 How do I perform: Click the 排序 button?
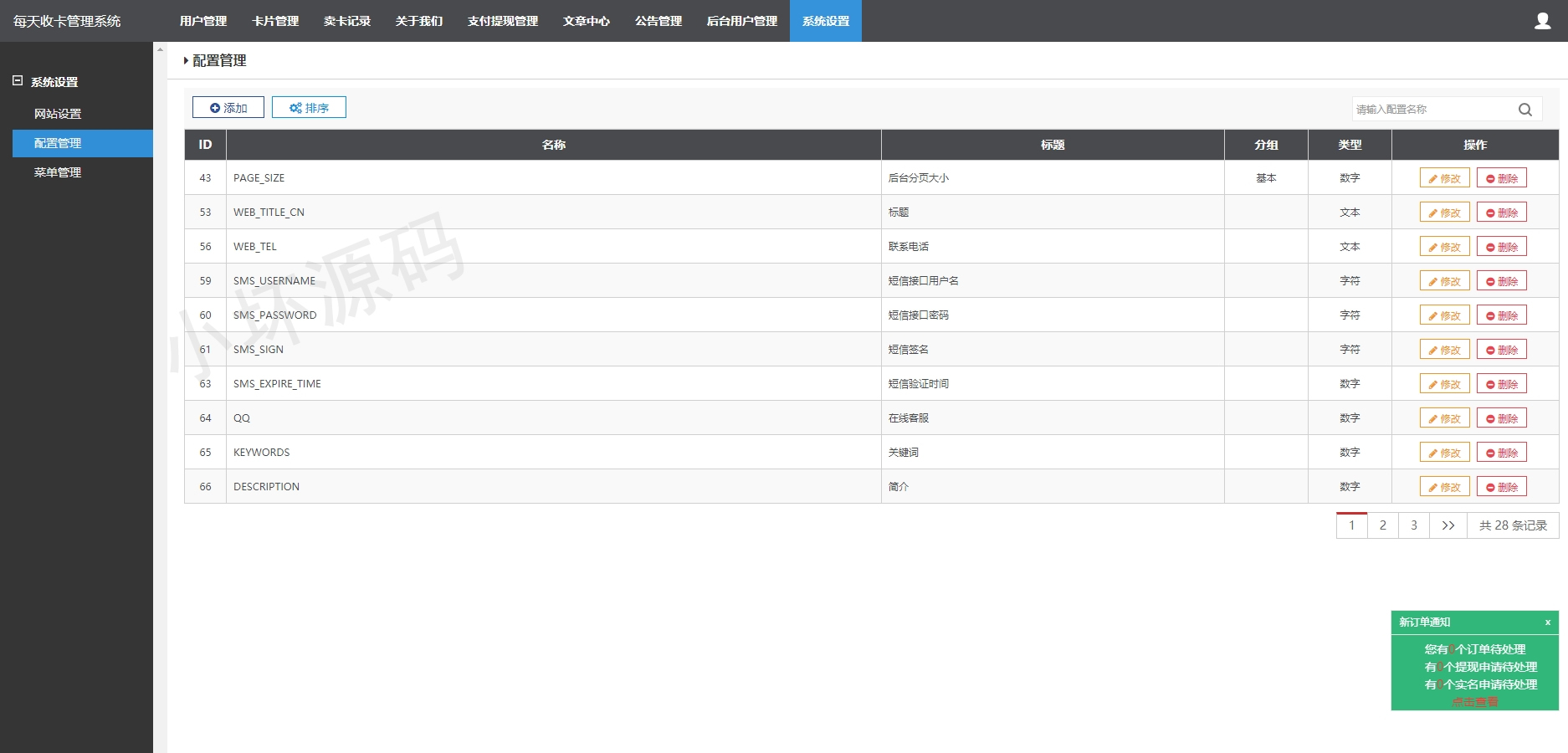click(309, 108)
